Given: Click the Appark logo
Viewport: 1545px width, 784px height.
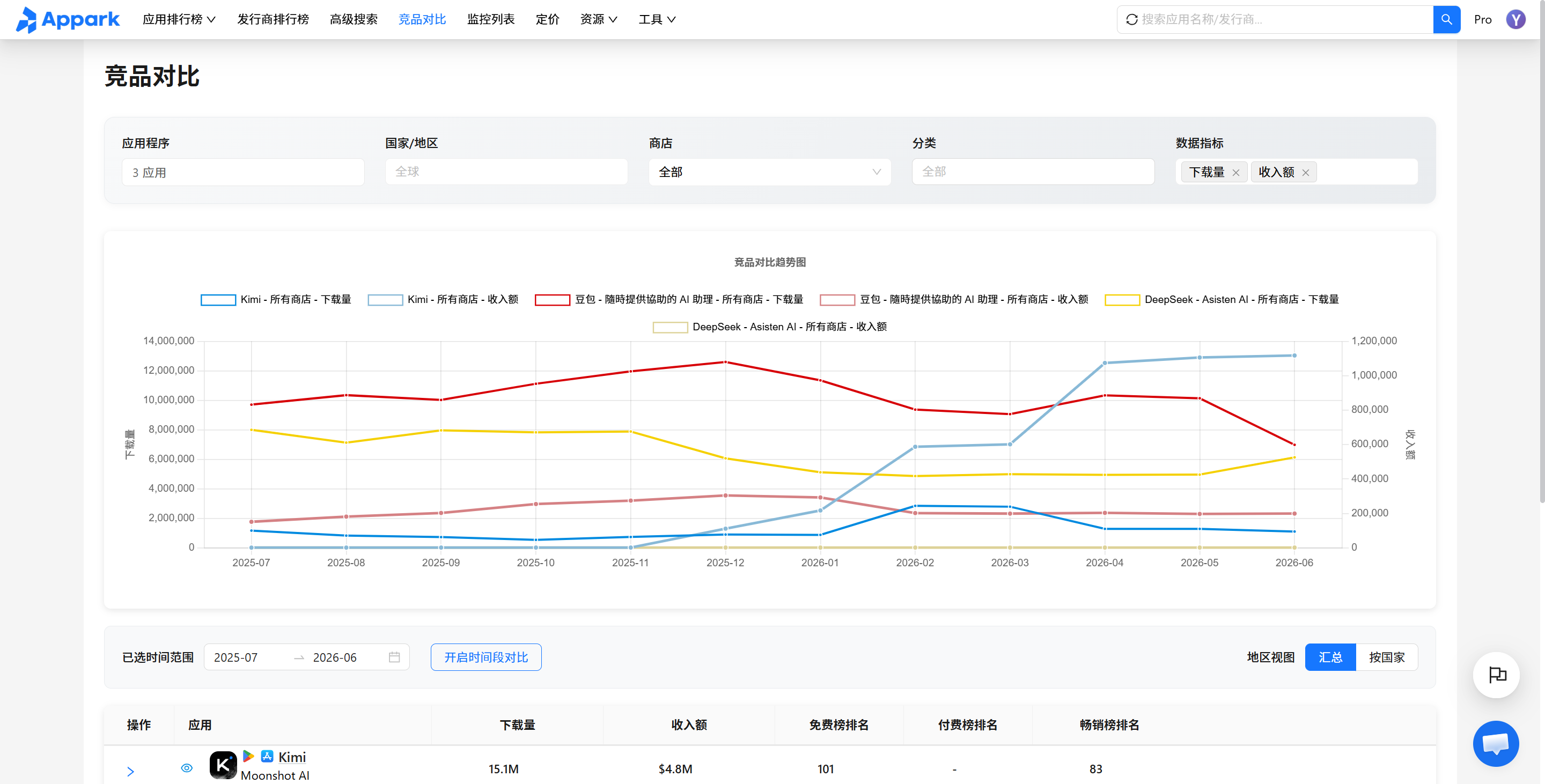Looking at the screenshot, I should (68, 19).
